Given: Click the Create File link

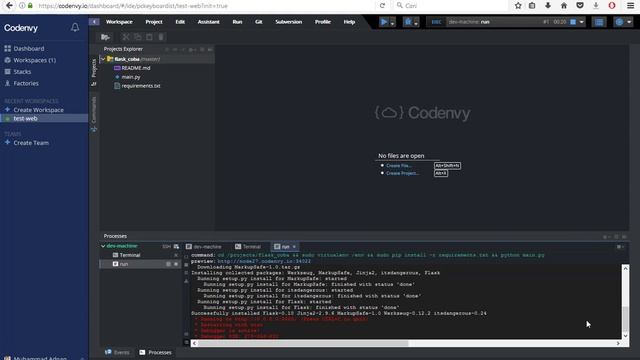Looking at the screenshot, I should [x=398, y=166].
